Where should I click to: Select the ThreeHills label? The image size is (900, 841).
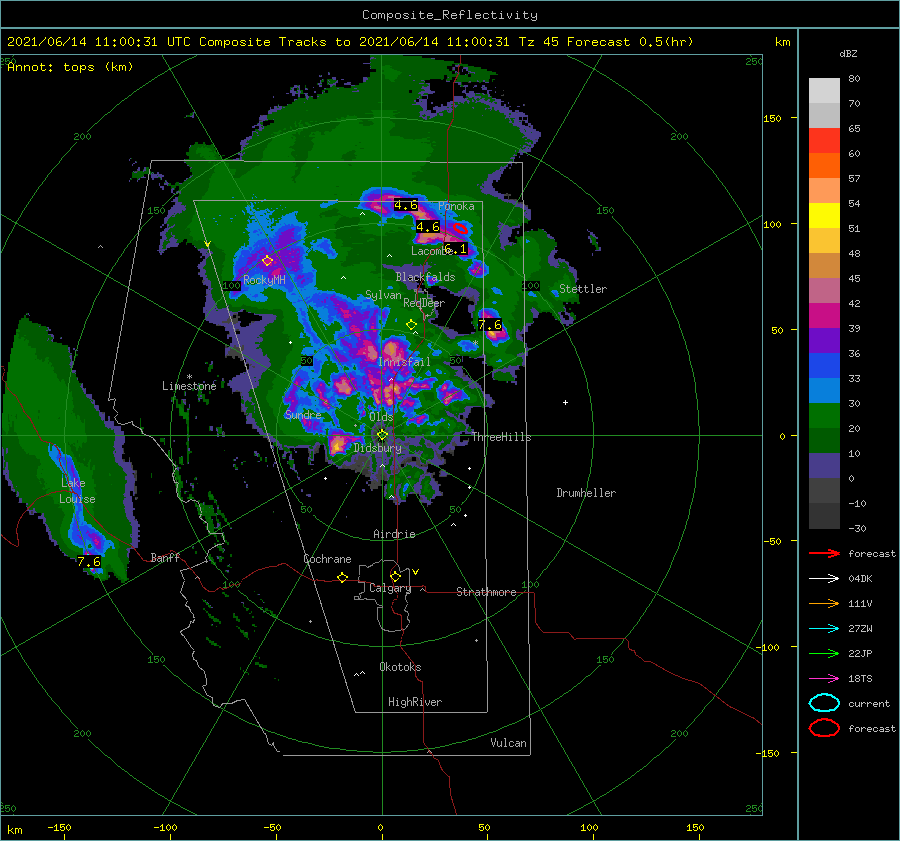tap(501, 437)
